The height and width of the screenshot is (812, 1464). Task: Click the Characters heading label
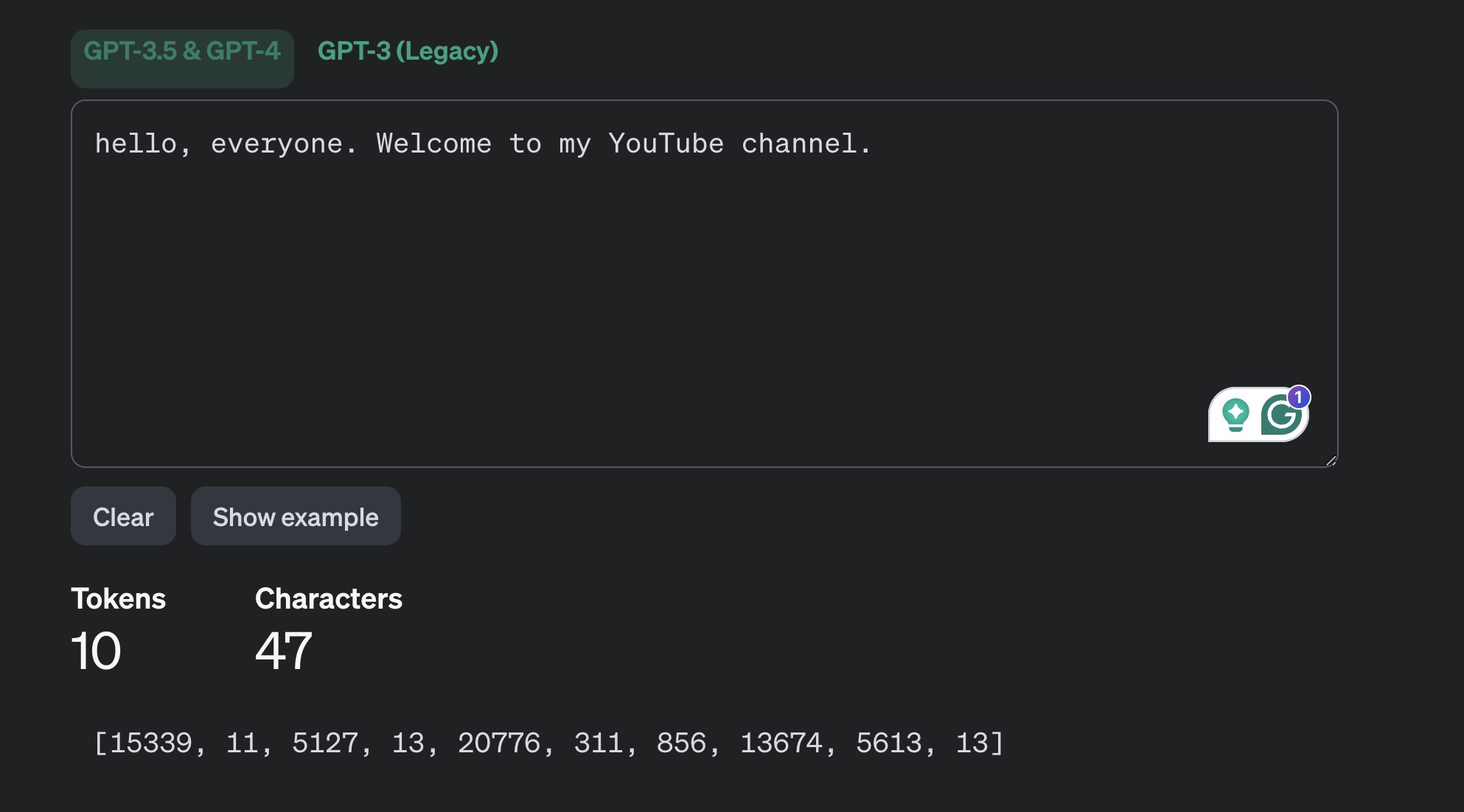(328, 598)
